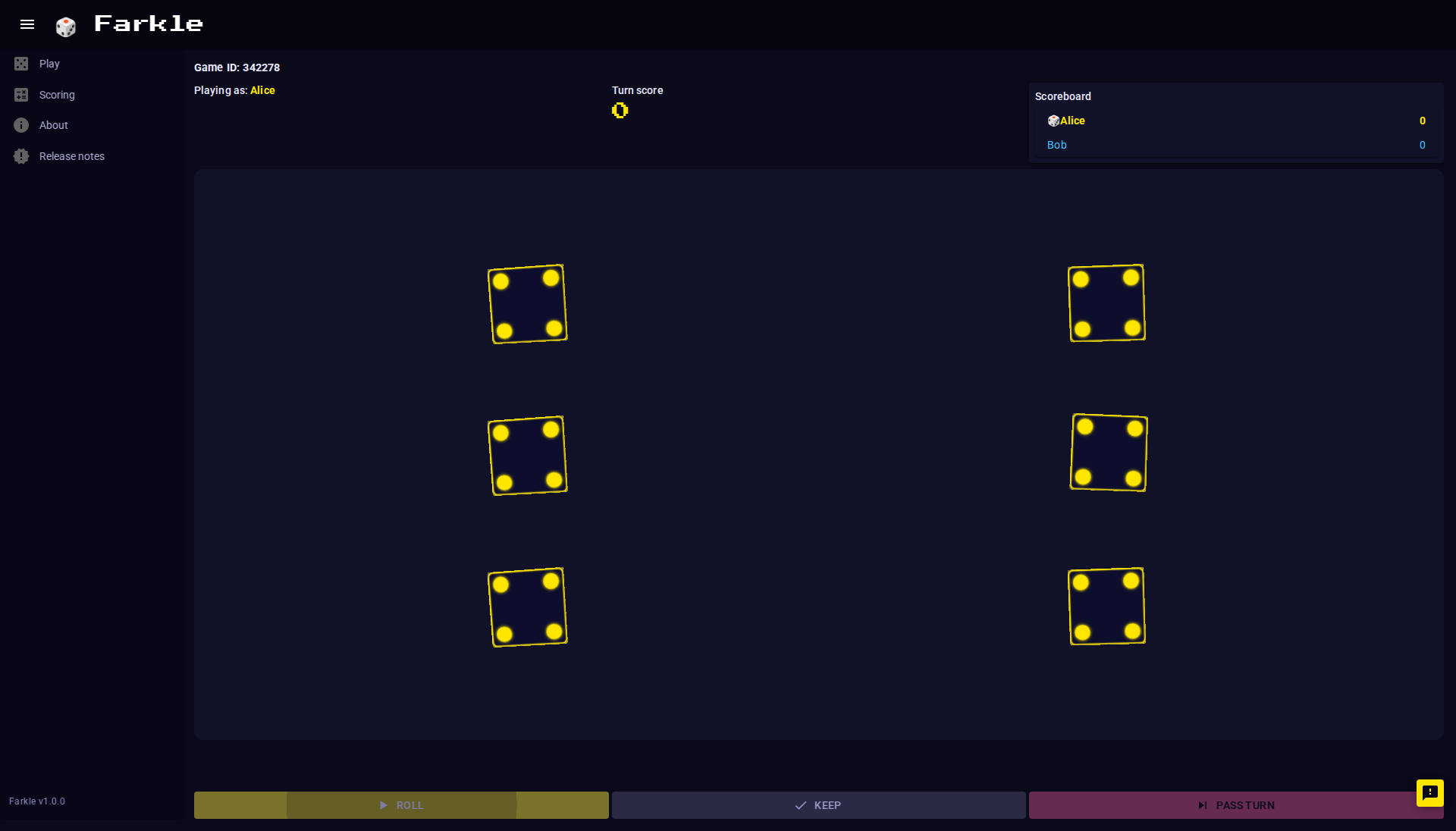Select Alice row in the scoreboard
The image size is (1456, 831).
click(1236, 121)
